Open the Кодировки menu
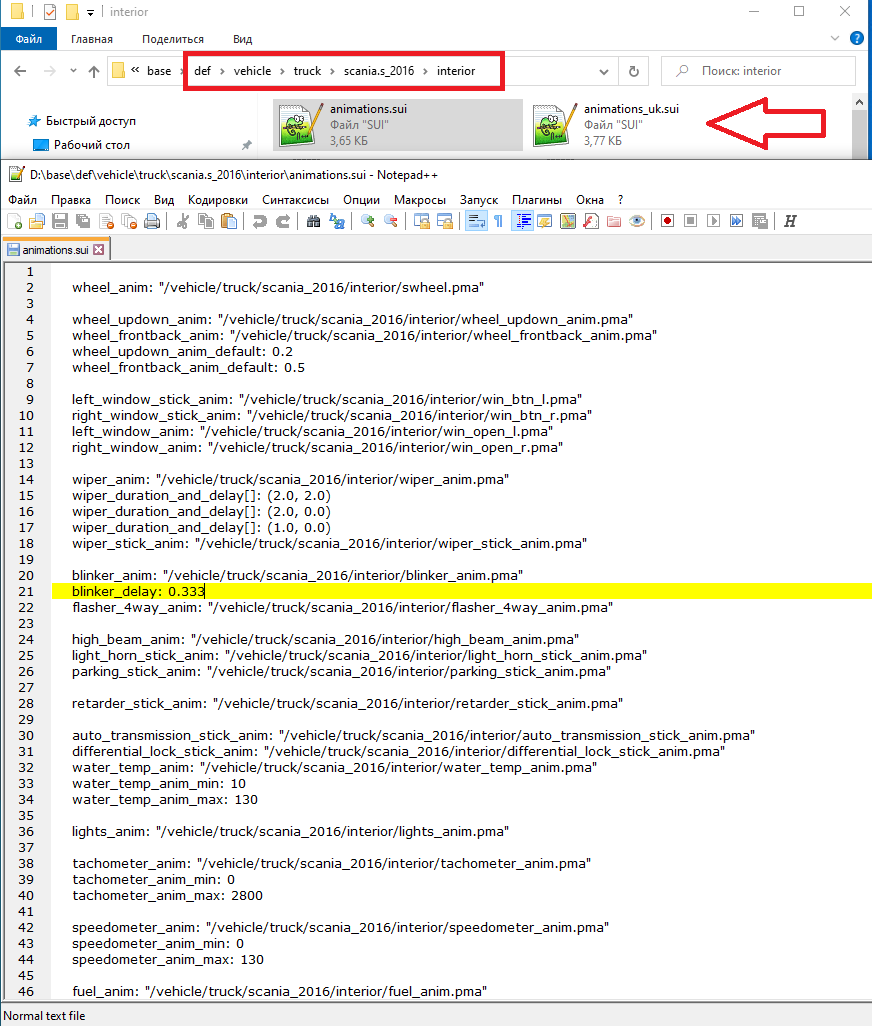This screenshot has height=1026, width=872. point(218,200)
